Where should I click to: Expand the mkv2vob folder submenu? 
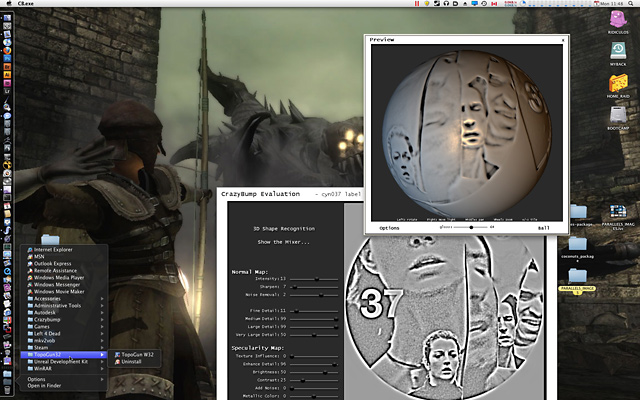pyautogui.click(x=64, y=340)
